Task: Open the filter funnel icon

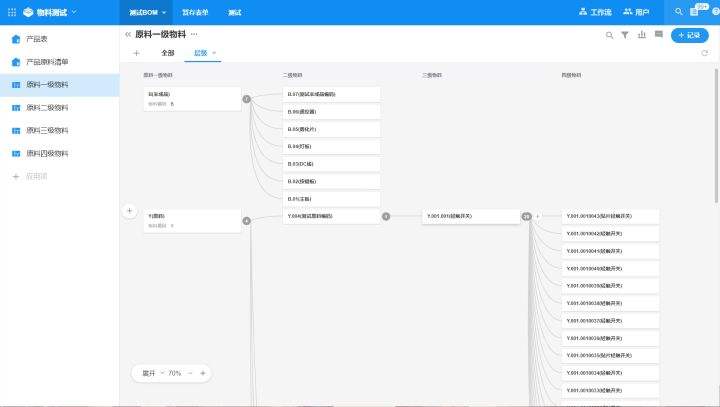Action: coord(625,35)
